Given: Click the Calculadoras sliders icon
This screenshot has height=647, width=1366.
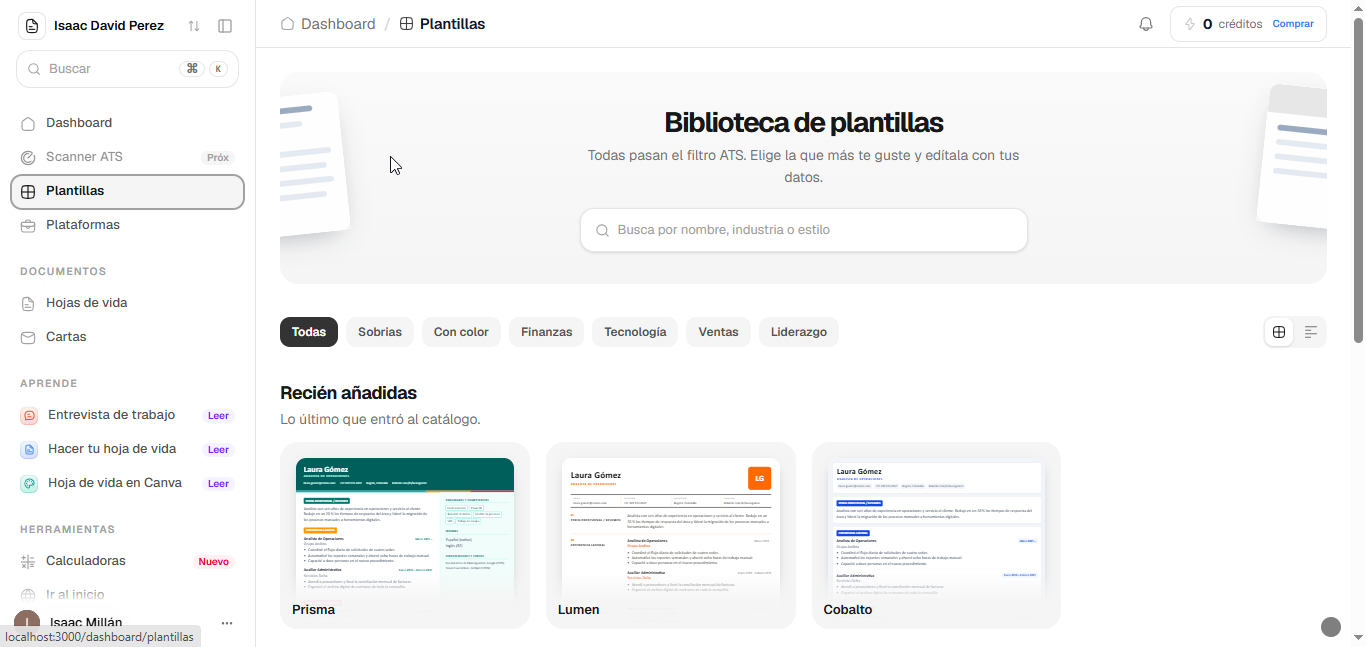Looking at the screenshot, I should tap(28, 561).
